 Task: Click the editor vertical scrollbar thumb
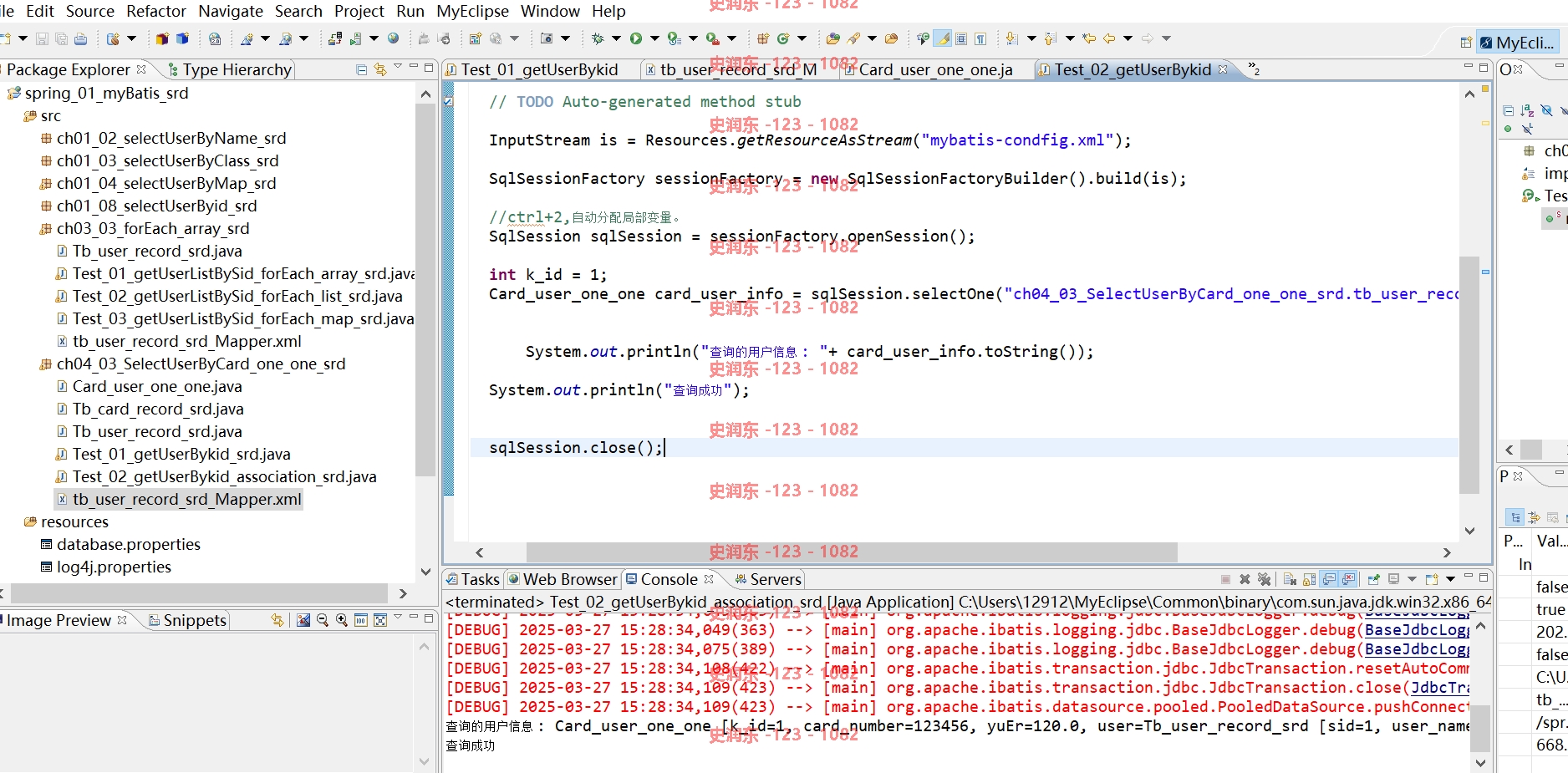point(1469,374)
